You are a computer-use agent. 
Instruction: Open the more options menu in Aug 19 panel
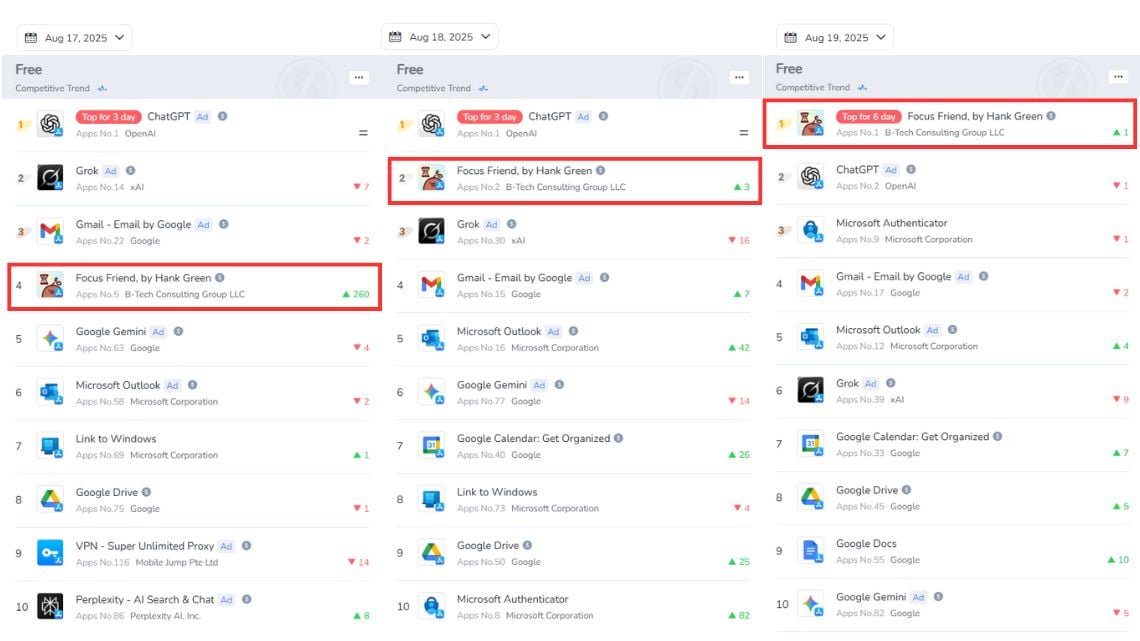[x=1118, y=77]
